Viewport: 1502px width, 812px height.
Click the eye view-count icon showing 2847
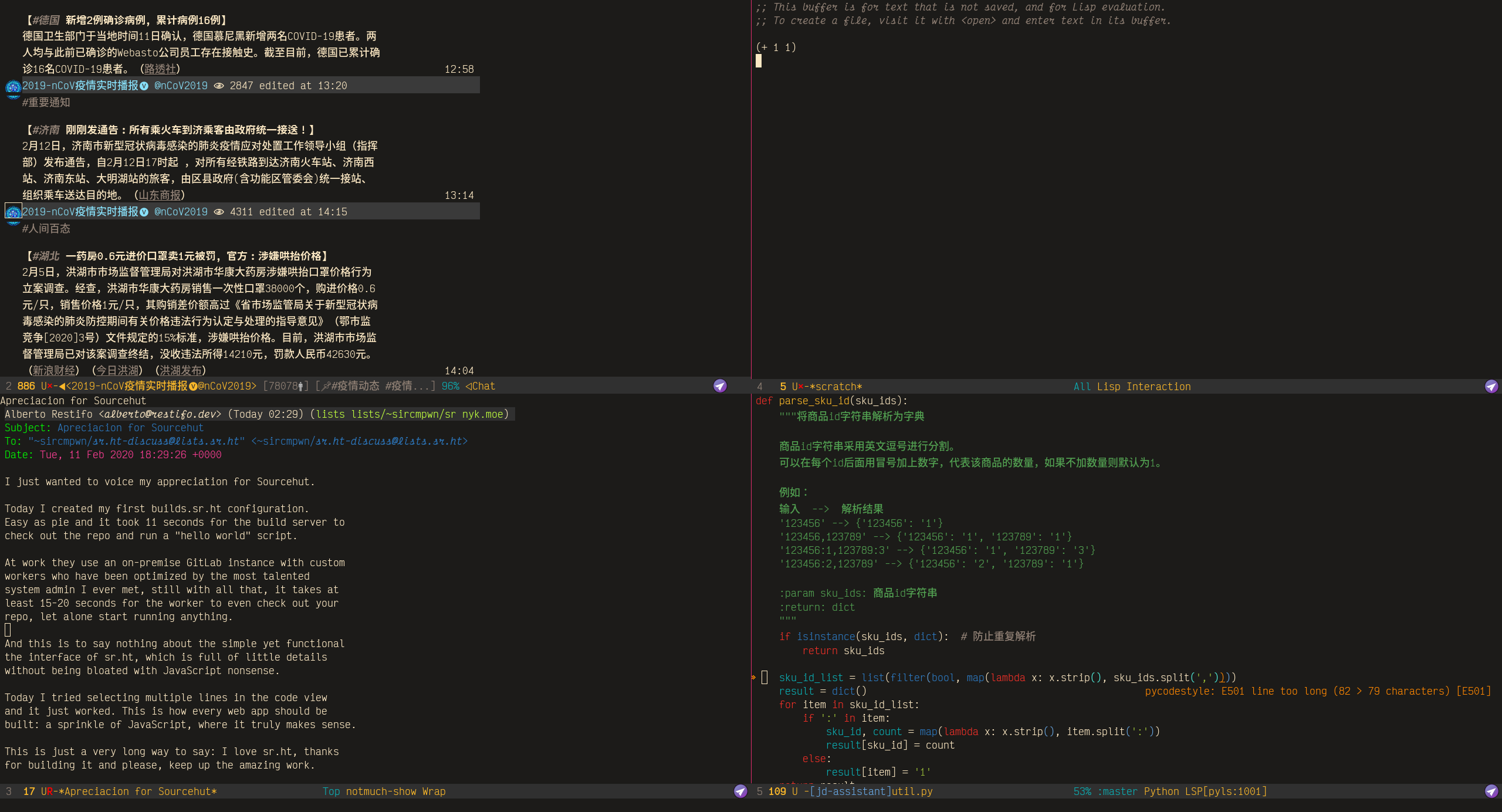tap(219, 86)
